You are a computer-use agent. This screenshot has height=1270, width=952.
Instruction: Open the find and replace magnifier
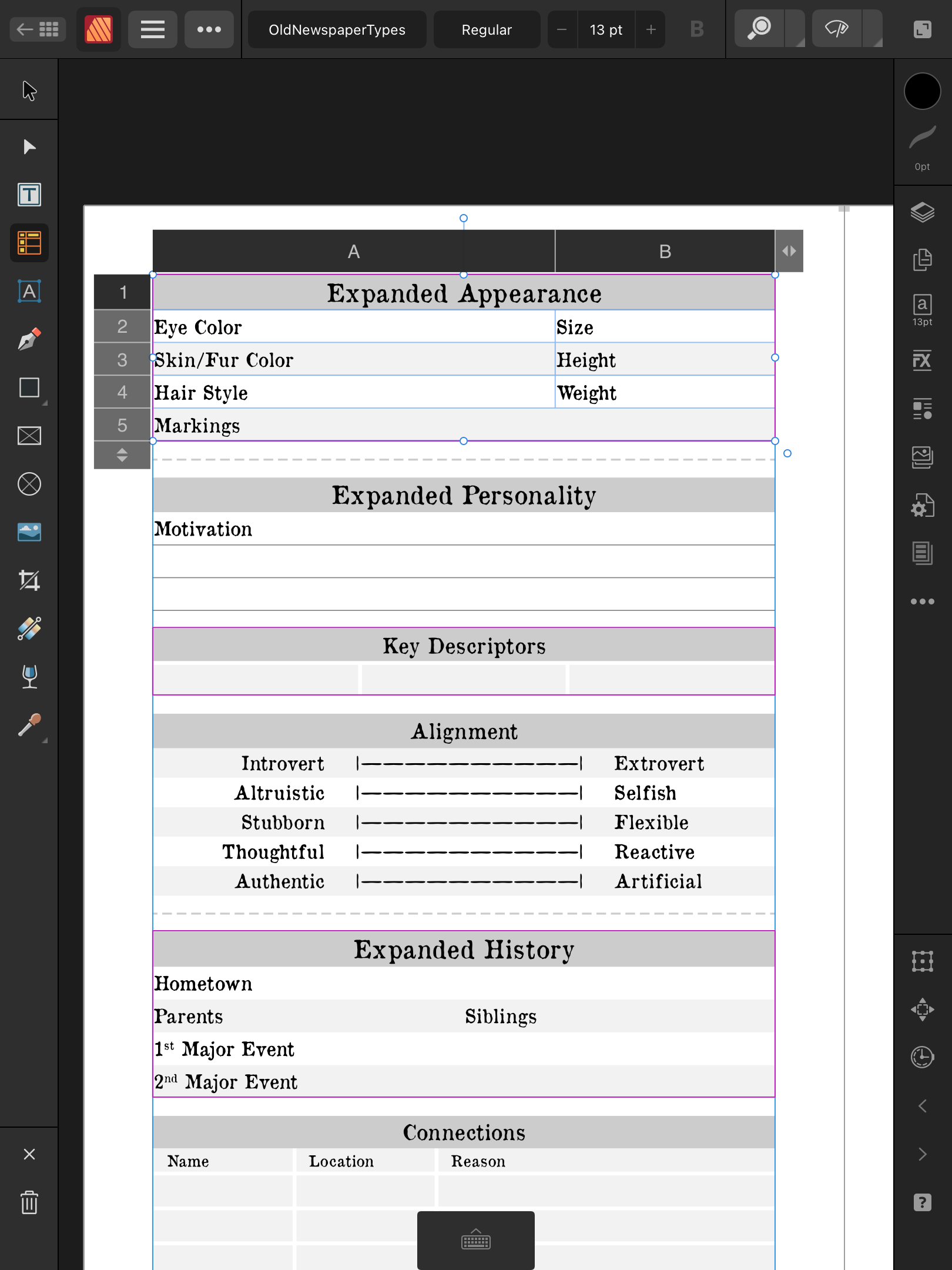[x=759, y=29]
